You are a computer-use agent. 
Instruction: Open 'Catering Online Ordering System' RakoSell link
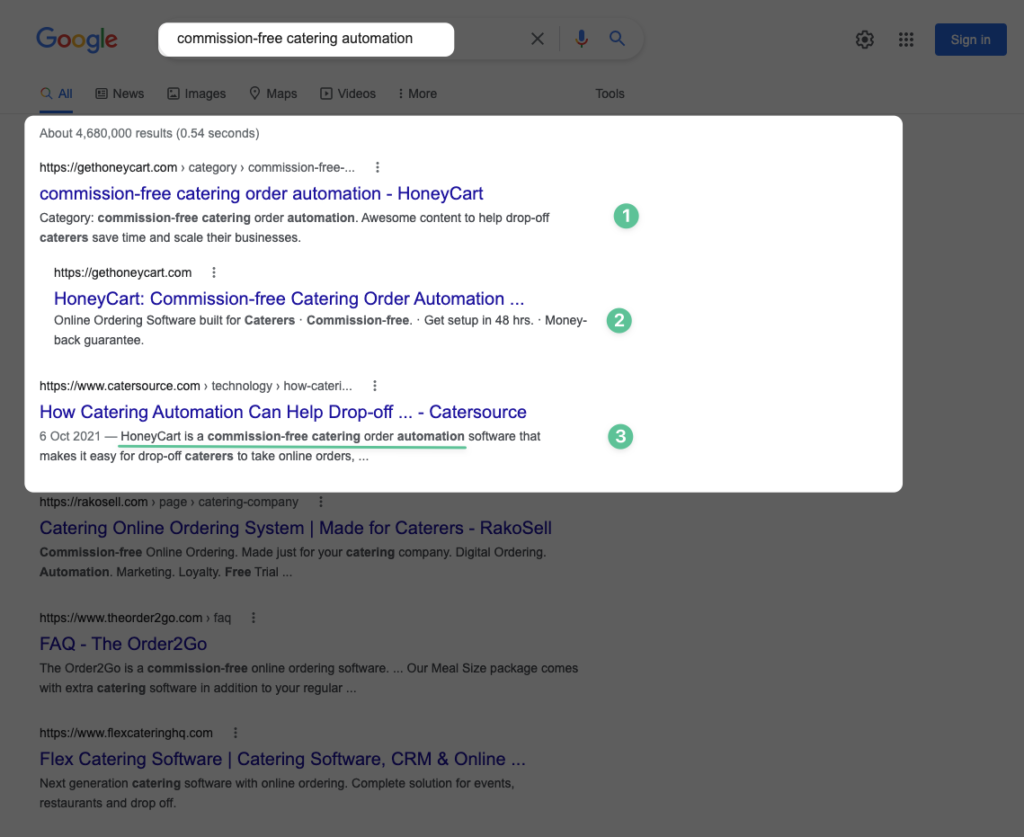click(295, 528)
